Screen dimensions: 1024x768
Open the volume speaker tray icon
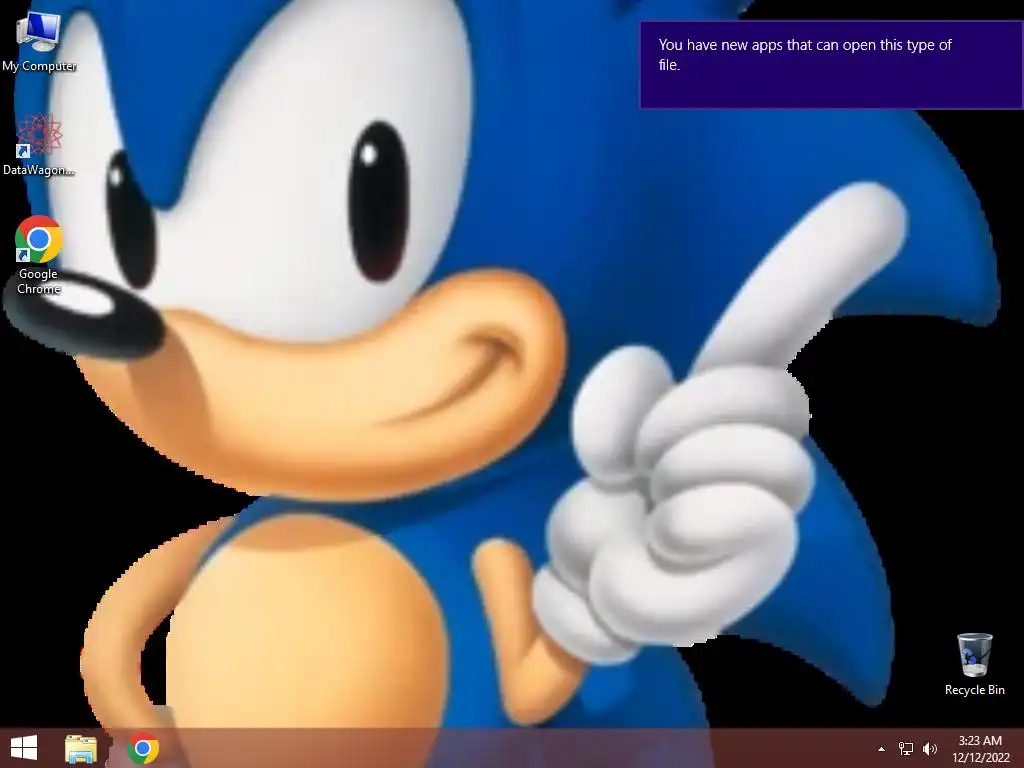coord(929,749)
